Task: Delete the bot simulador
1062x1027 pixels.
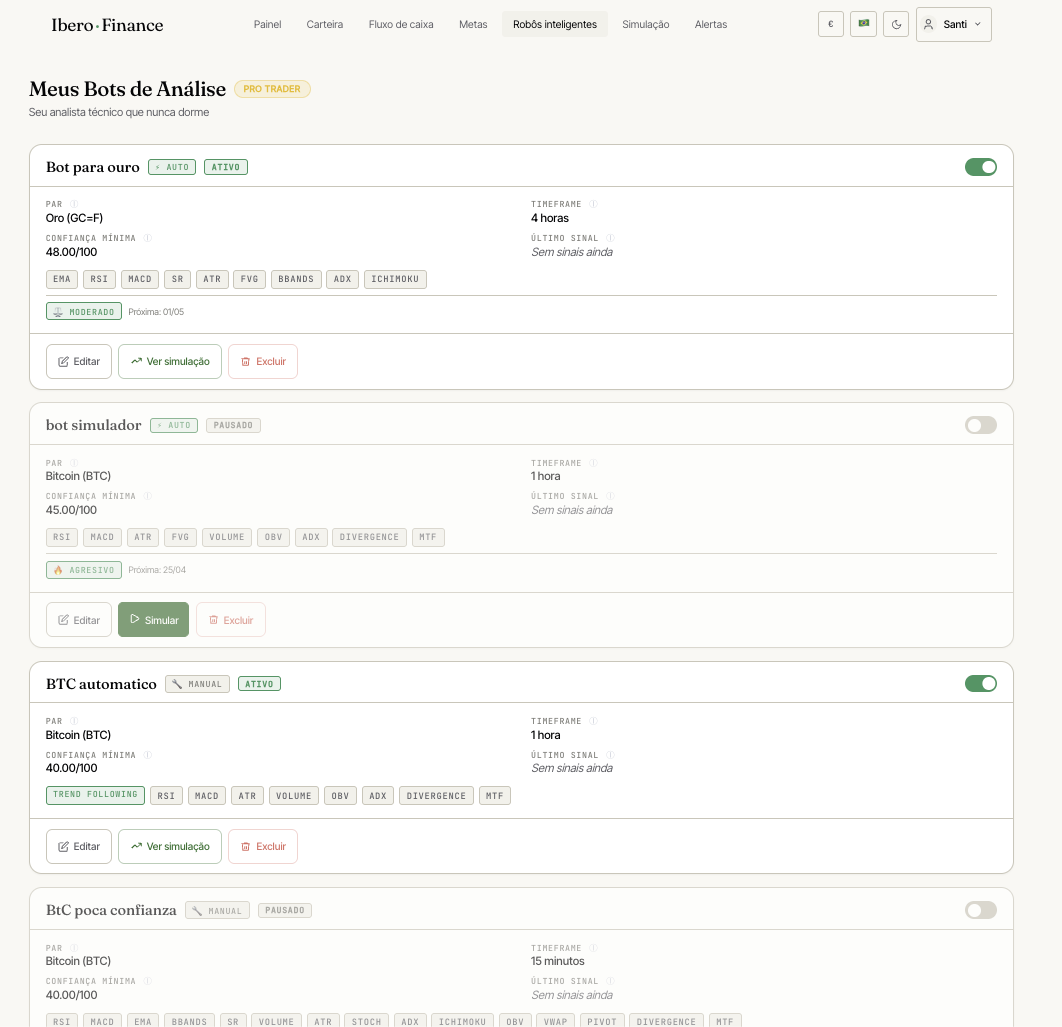Action: coord(230,620)
